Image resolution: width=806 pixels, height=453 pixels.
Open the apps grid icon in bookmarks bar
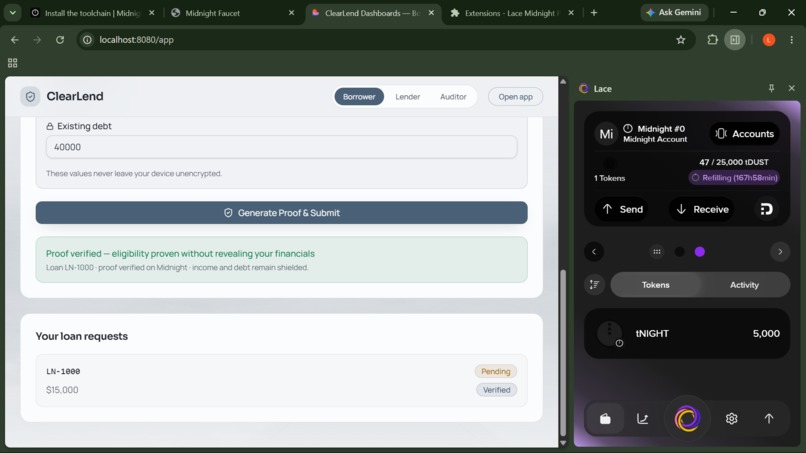[x=12, y=63]
